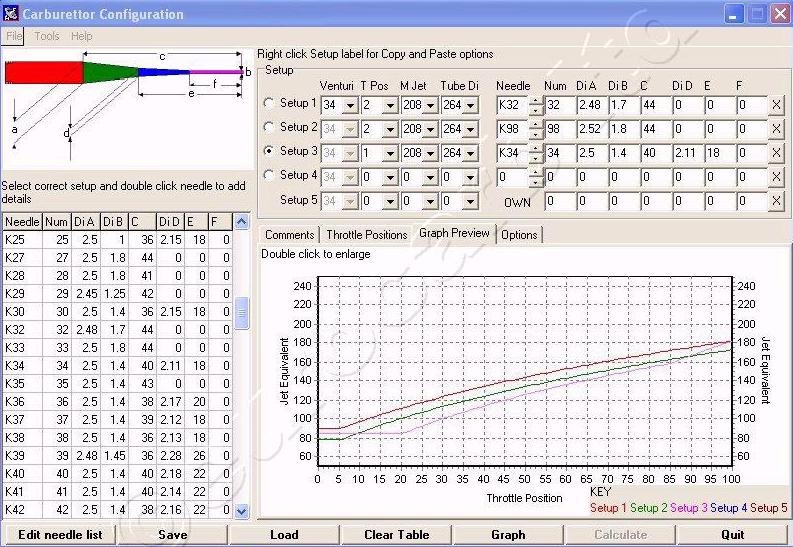The image size is (793, 547).
Task: Open the Setup 1 Venturi dropdown
Action: (351, 104)
